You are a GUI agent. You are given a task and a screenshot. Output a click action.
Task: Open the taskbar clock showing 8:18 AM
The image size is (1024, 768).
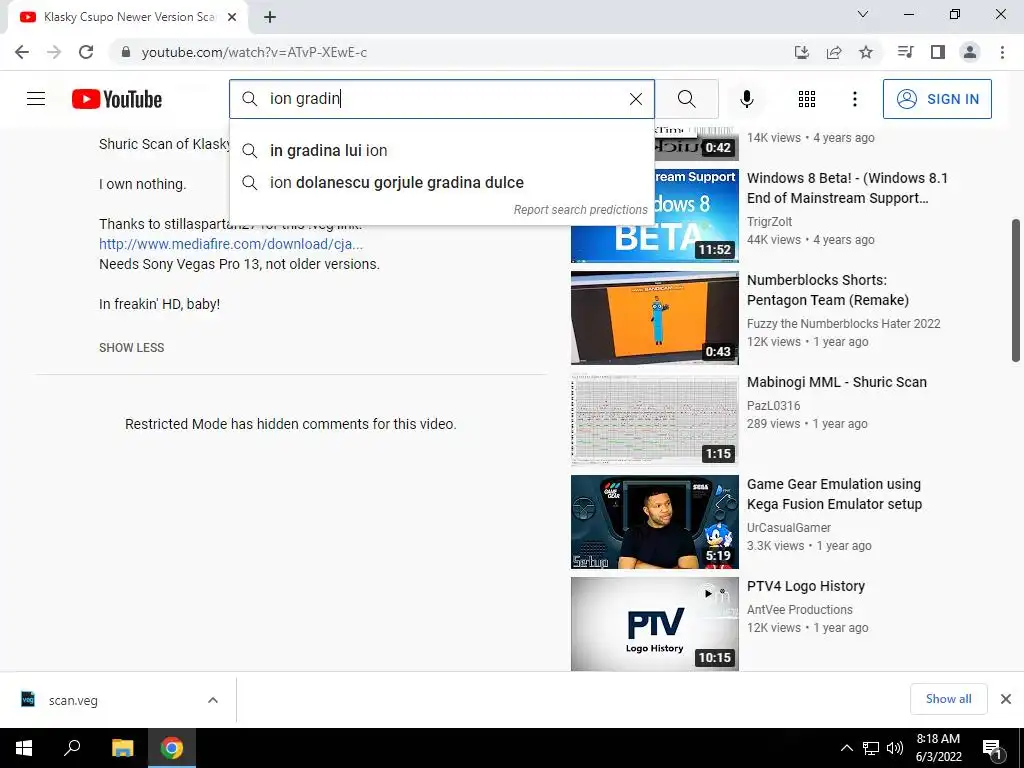click(938, 748)
